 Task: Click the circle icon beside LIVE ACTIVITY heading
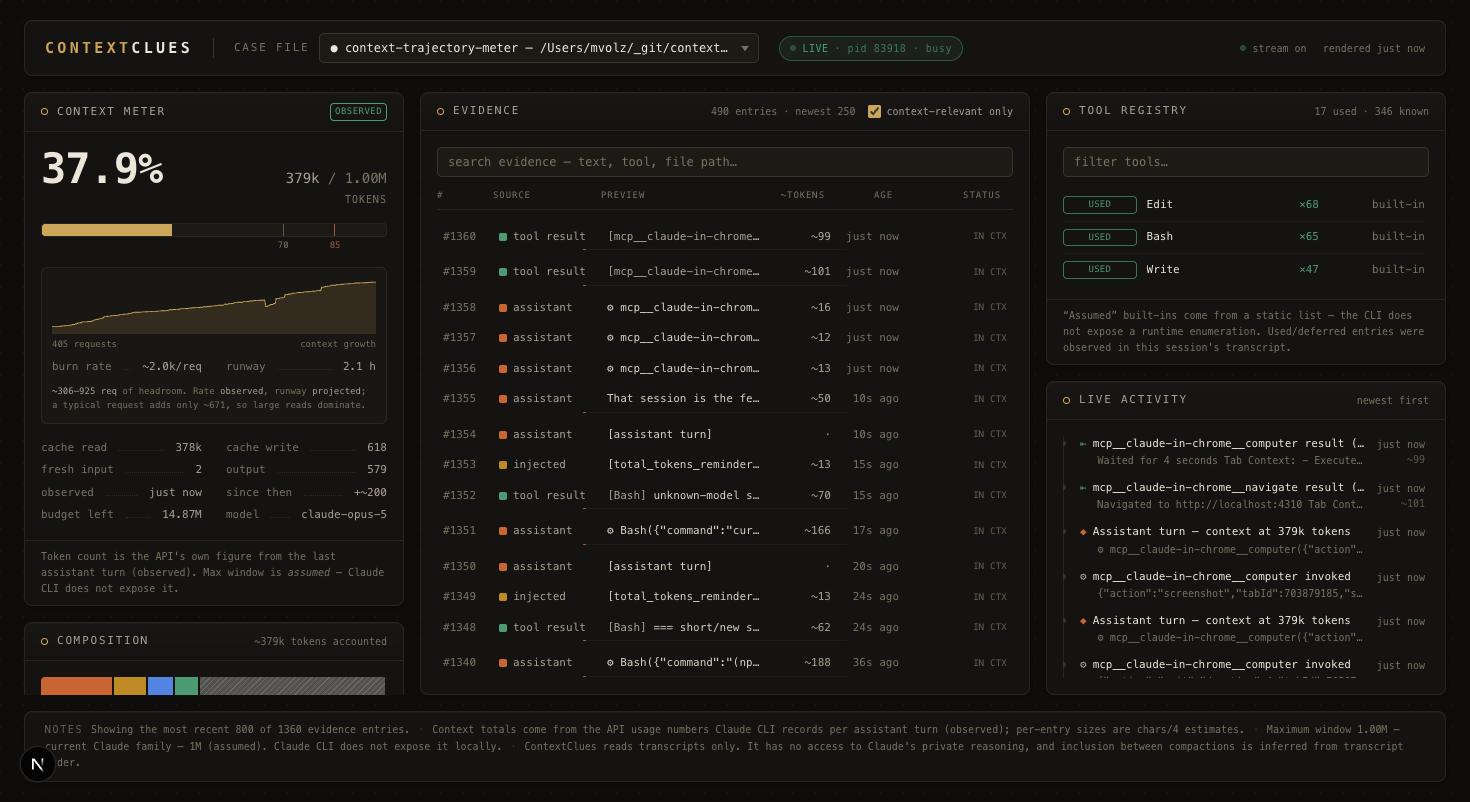[1066, 400]
